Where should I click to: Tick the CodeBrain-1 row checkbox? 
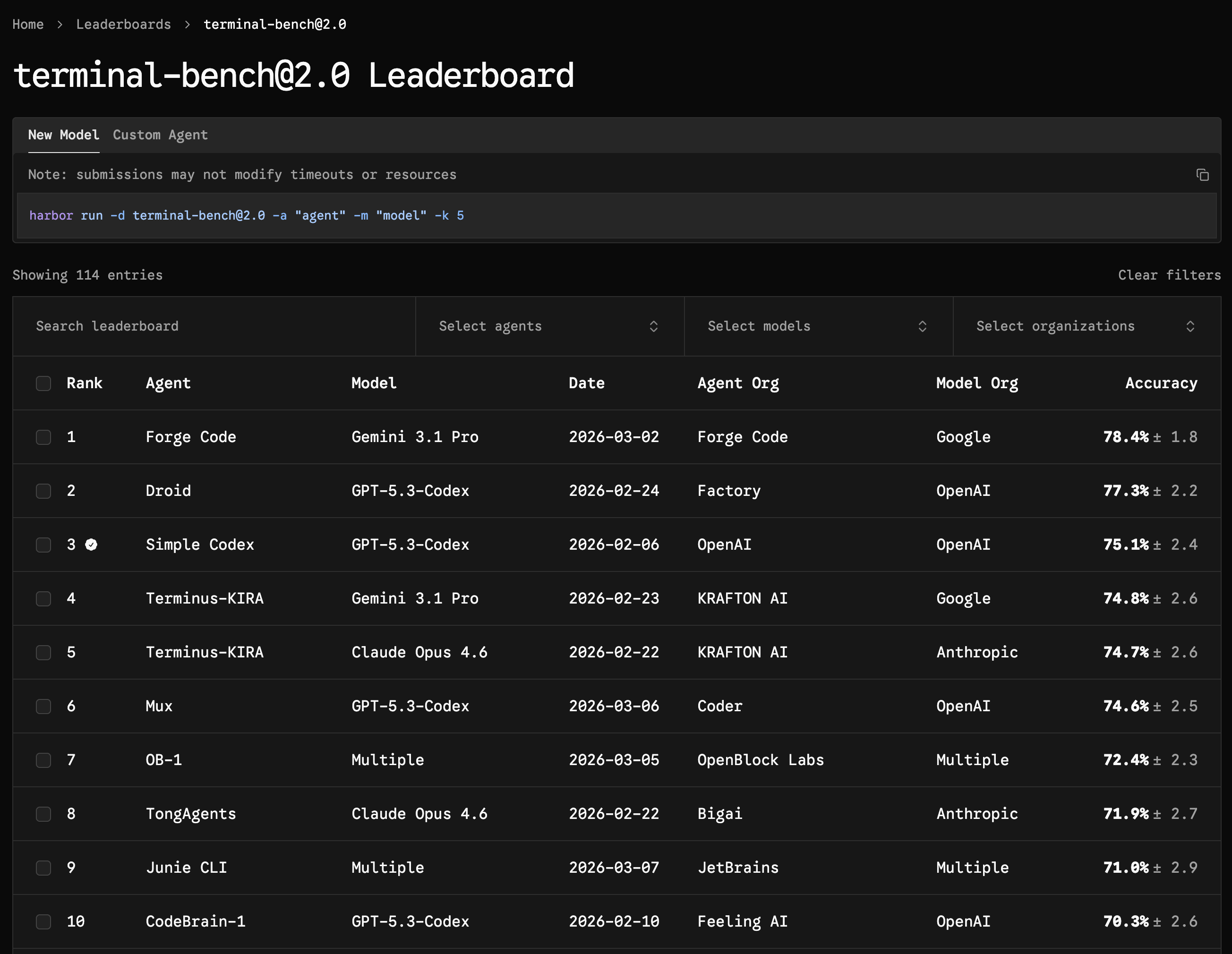[x=43, y=922]
